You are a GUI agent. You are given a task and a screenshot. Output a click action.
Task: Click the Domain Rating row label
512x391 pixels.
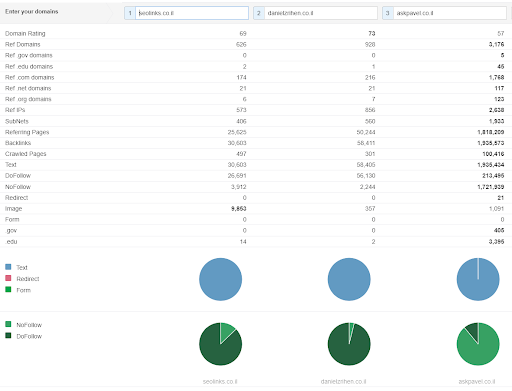(x=25, y=33)
